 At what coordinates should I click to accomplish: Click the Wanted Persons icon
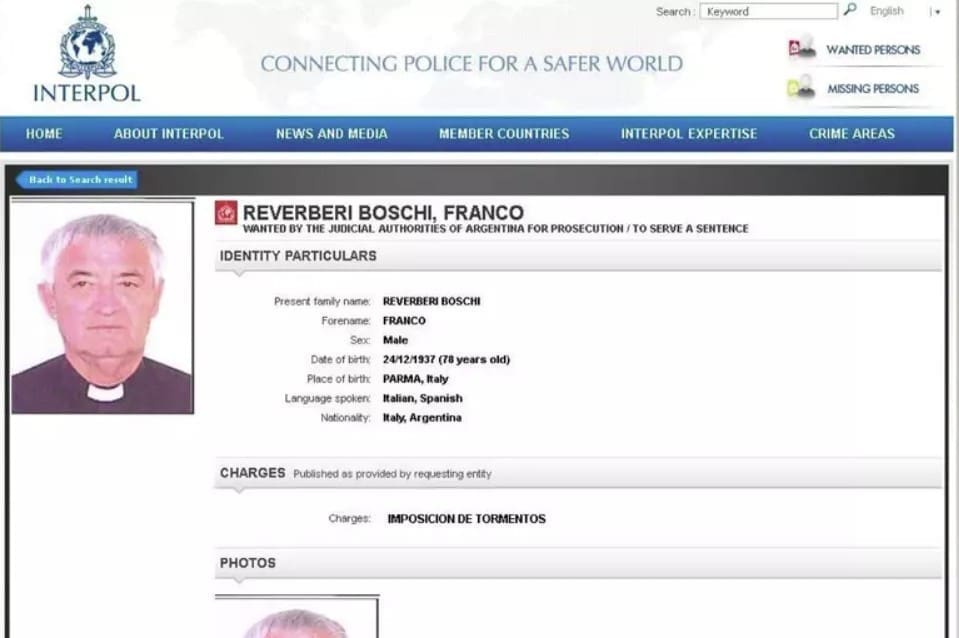pos(802,47)
